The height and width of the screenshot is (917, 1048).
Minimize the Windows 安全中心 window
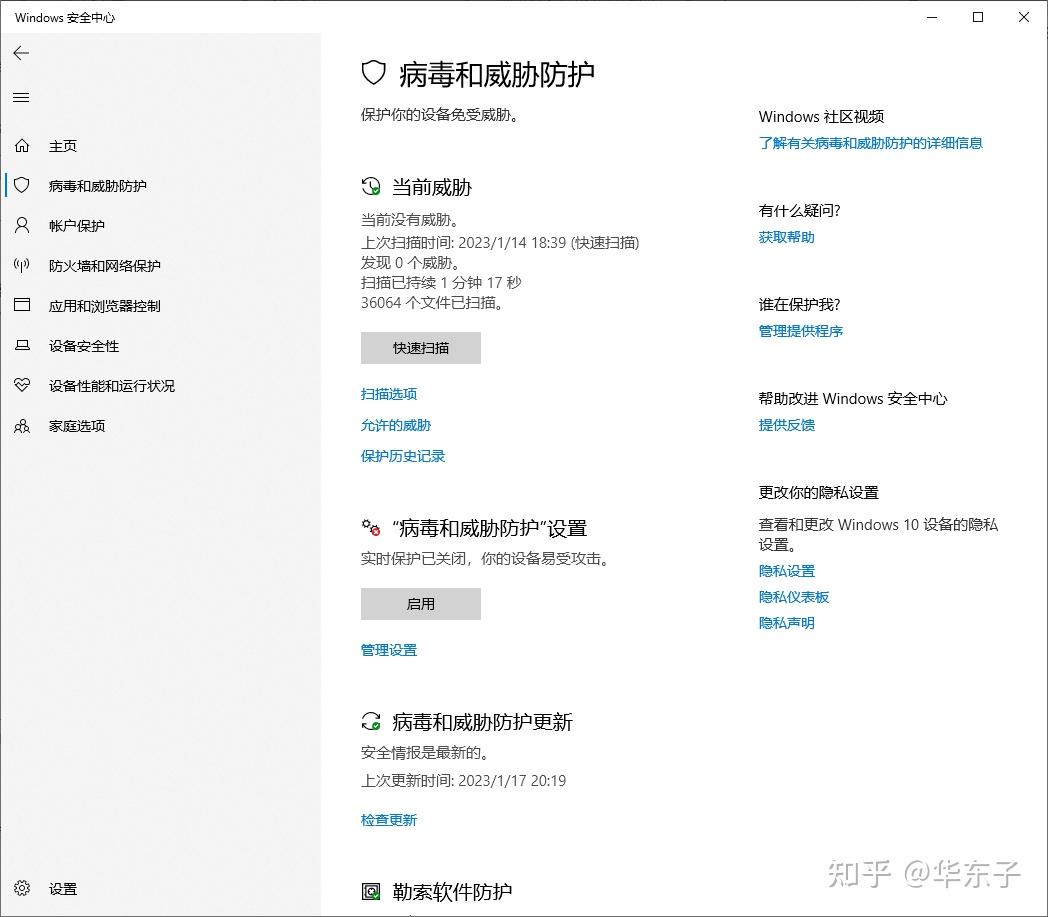[932, 17]
